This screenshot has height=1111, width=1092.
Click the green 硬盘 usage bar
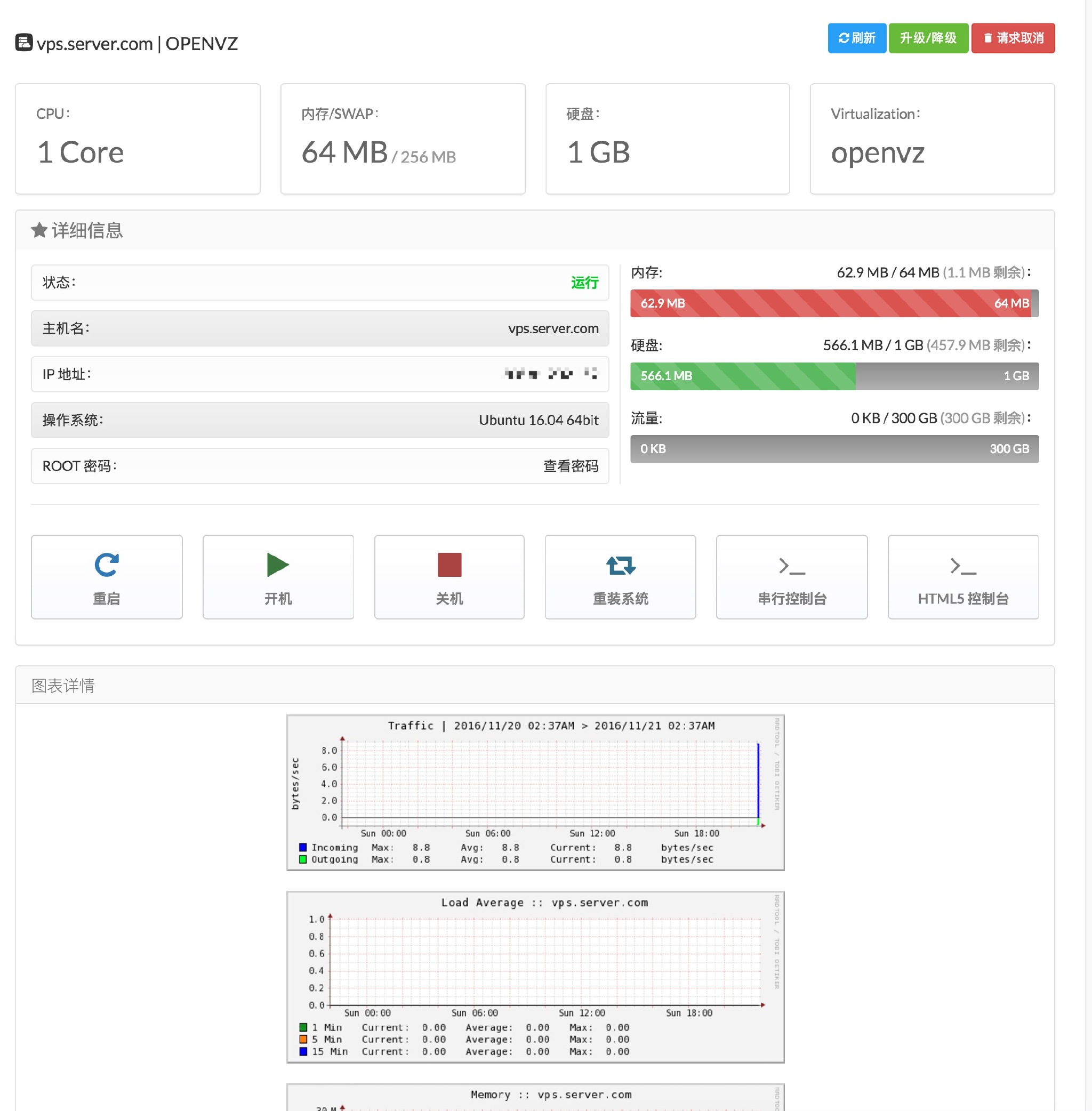pos(834,376)
